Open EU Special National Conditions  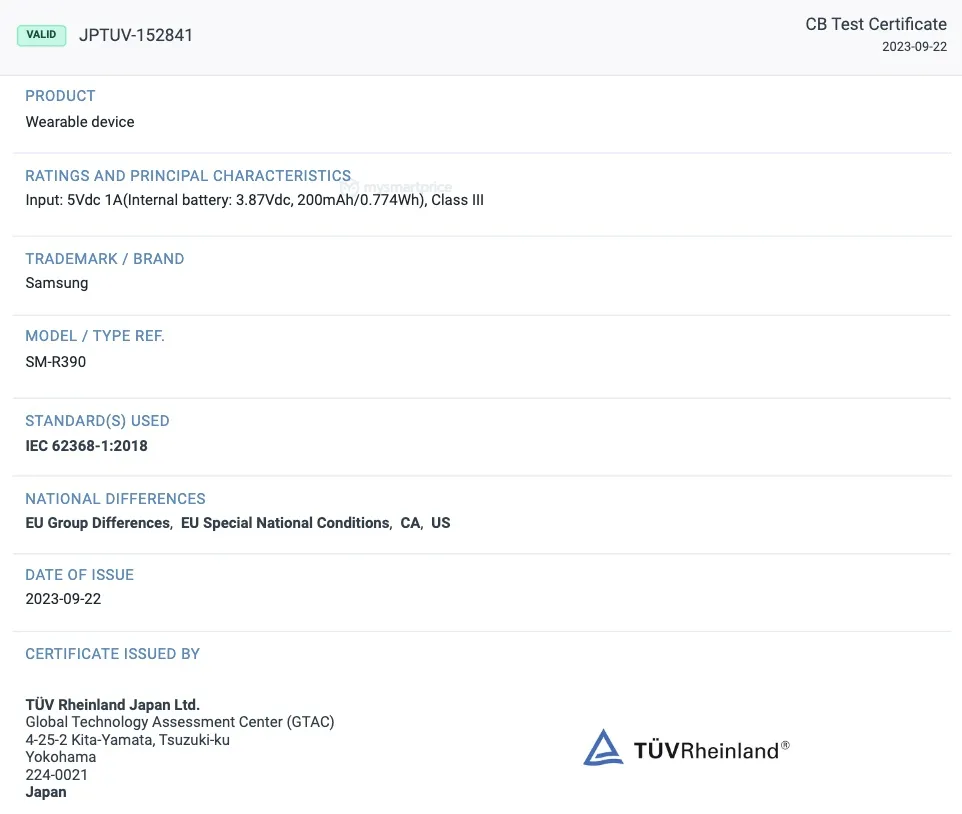[x=285, y=523]
